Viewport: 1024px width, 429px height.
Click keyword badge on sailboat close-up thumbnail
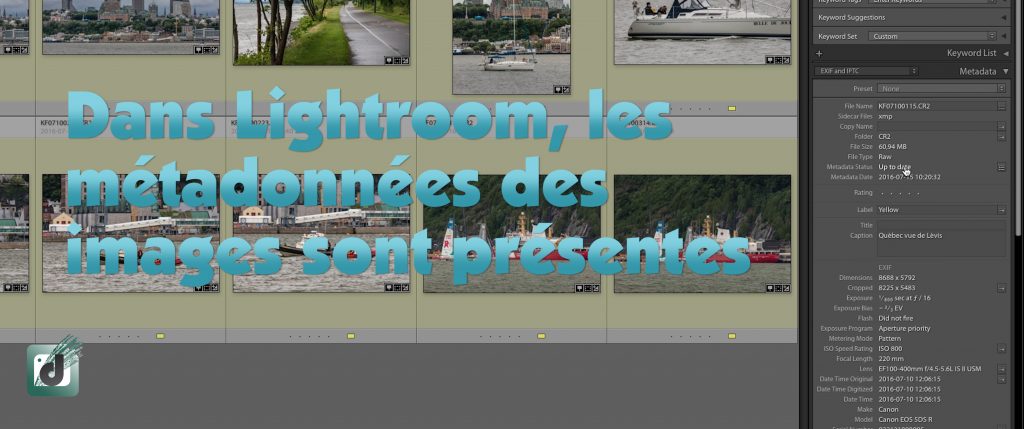click(770, 59)
